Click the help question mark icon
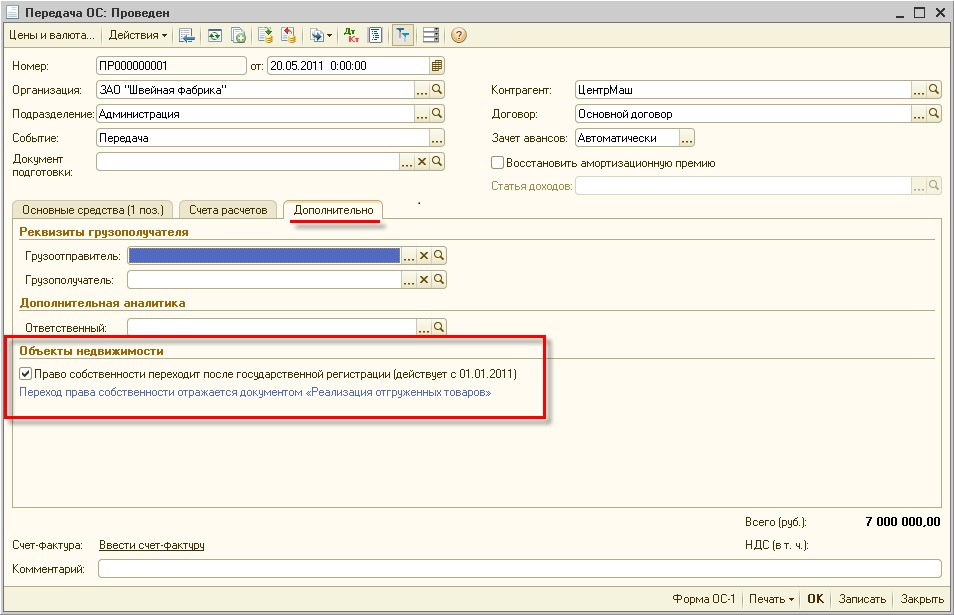 [x=459, y=35]
